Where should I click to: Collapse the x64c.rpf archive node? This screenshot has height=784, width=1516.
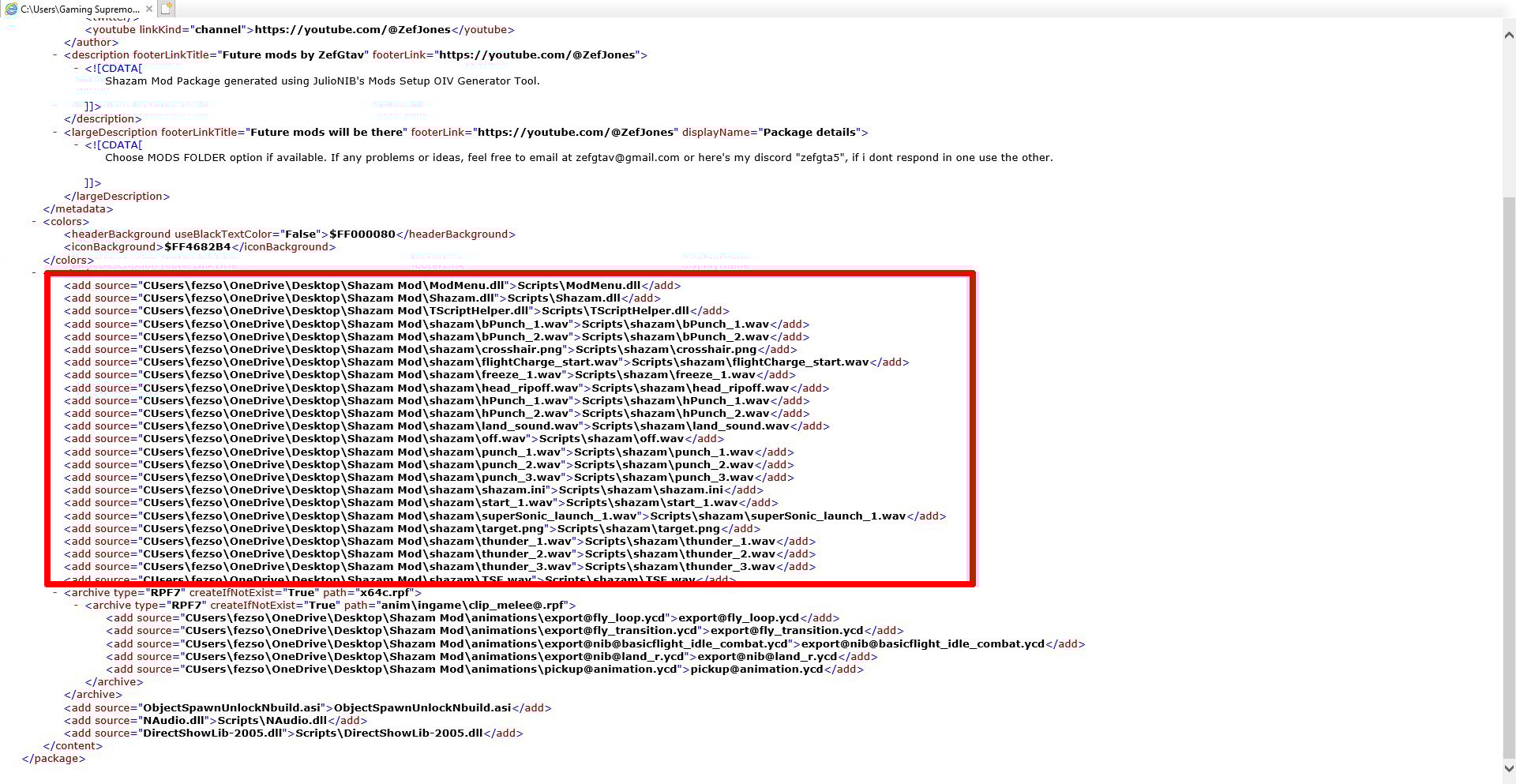(x=54, y=592)
